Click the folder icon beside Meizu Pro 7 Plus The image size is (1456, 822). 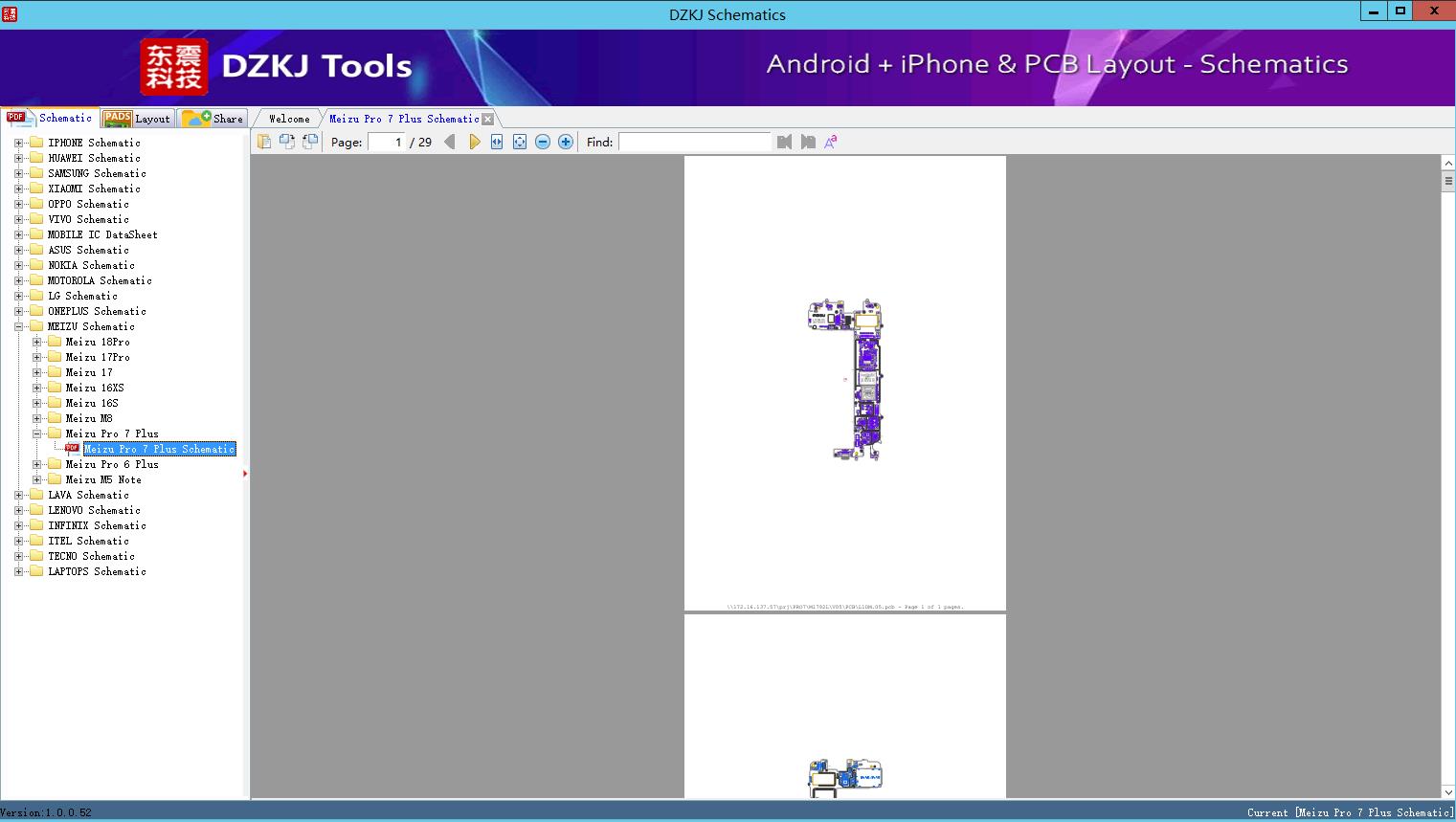click(x=55, y=433)
